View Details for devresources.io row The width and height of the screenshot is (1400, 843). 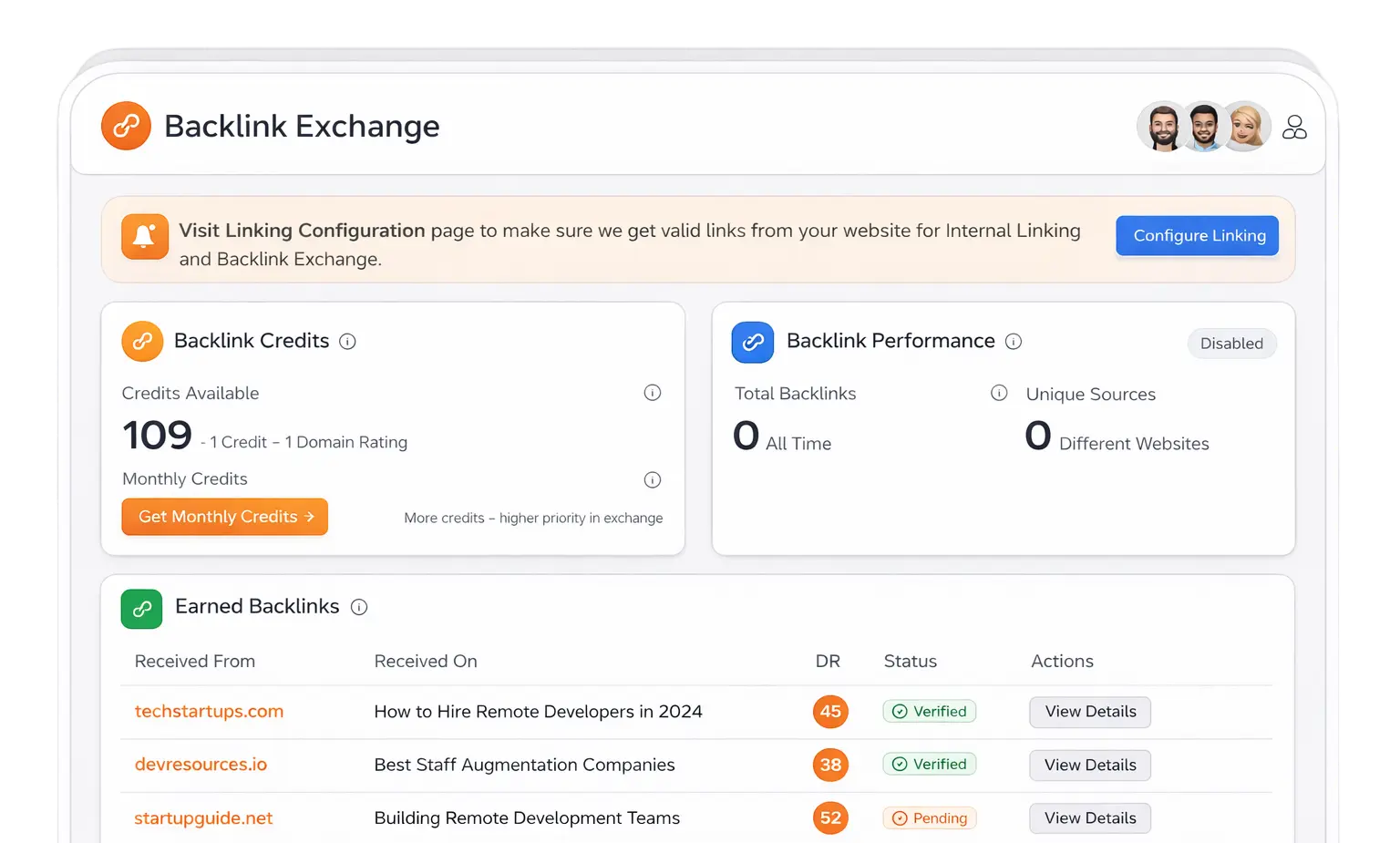point(1090,766)
